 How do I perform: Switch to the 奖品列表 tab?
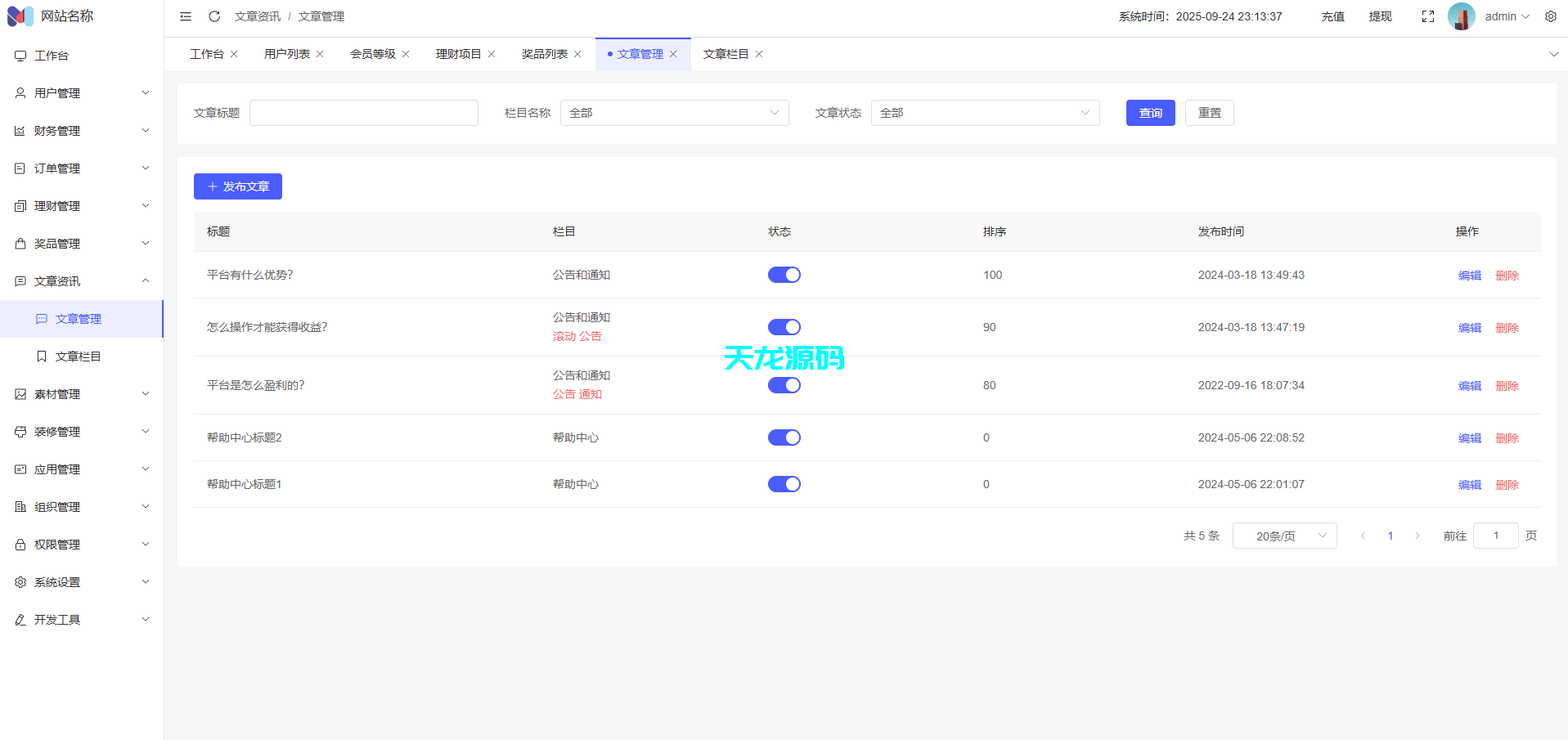544,53
